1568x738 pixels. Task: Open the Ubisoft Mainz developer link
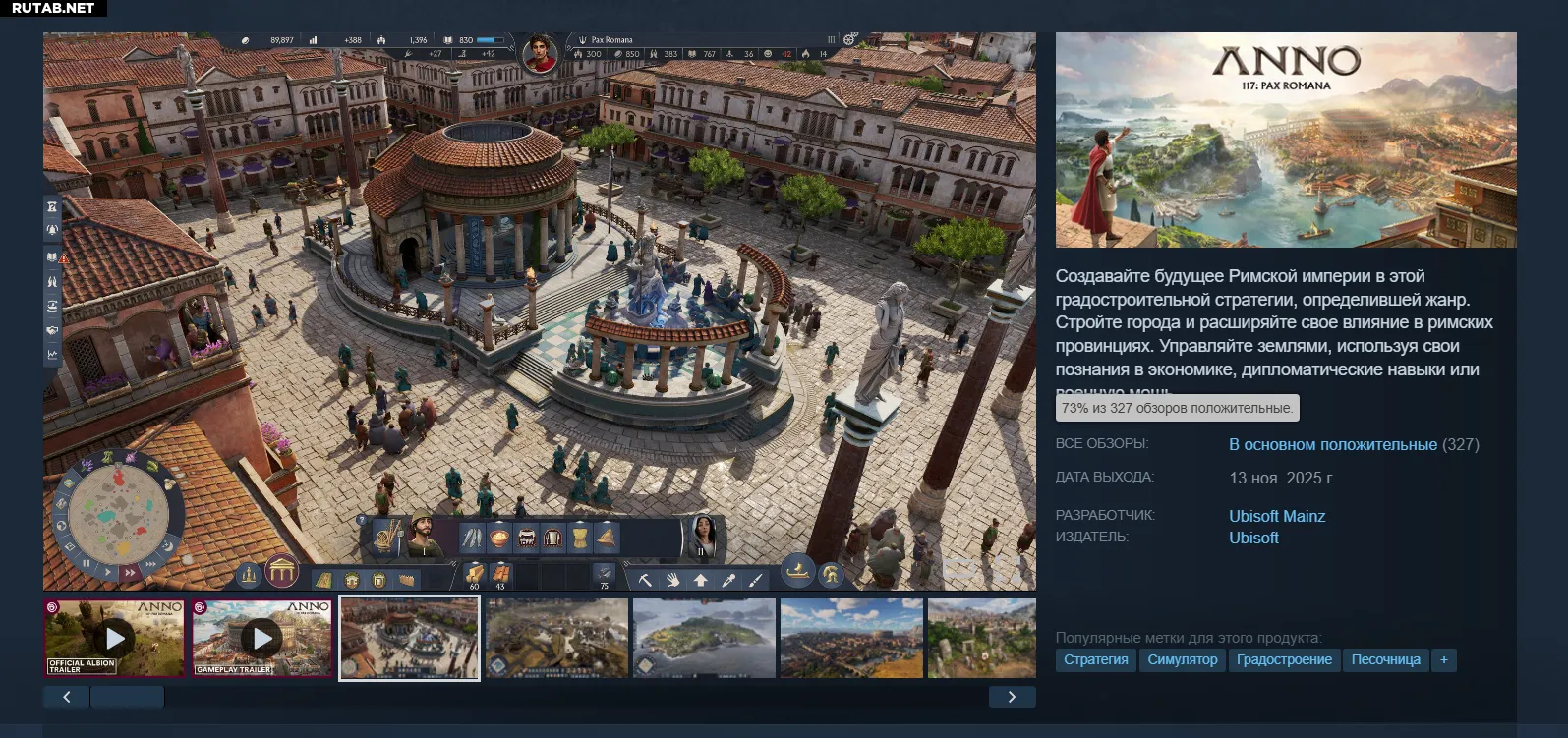(1276, 516)
